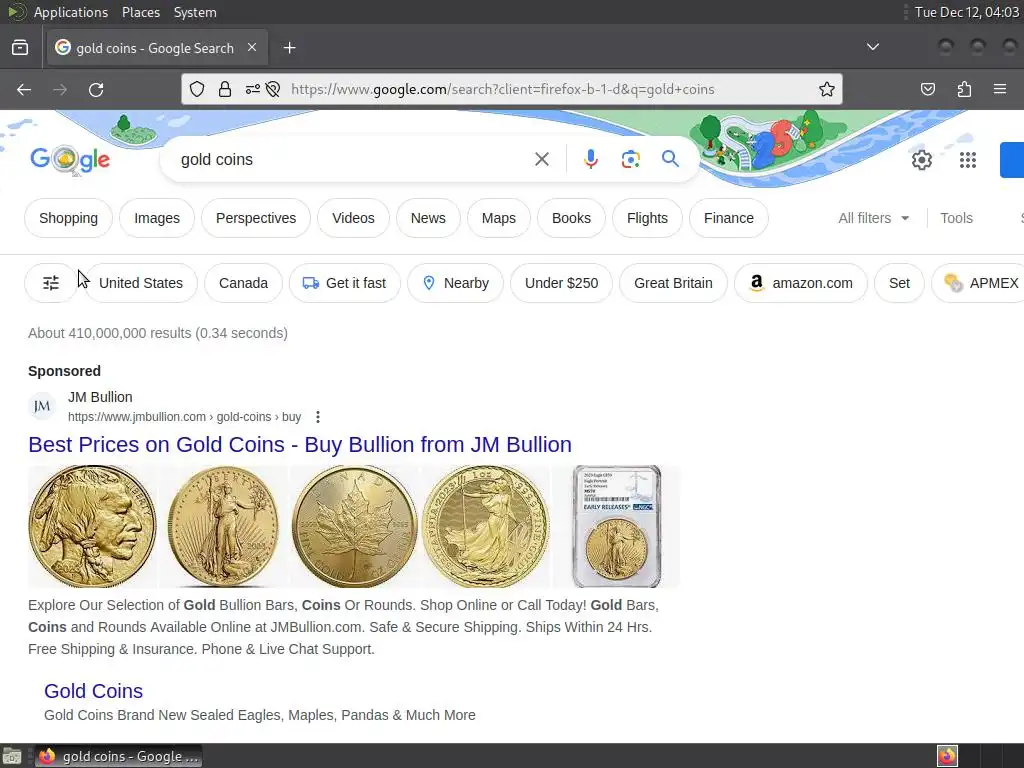Filter results by amazon.com

tap(801, 283)
